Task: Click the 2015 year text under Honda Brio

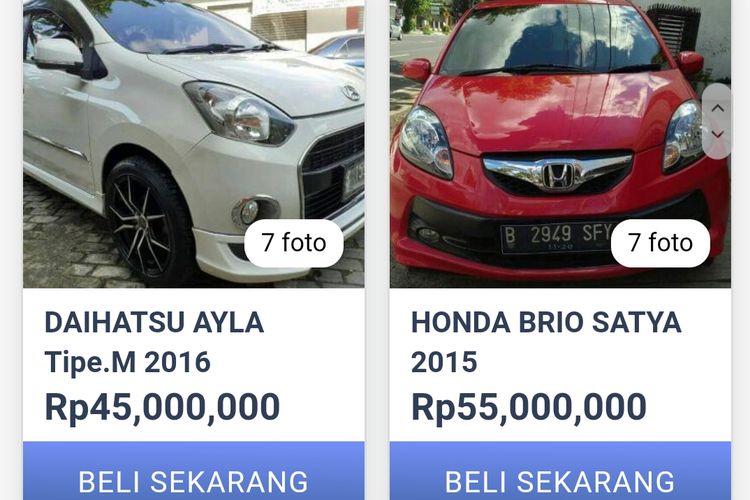Action: (x=444, y=362)
